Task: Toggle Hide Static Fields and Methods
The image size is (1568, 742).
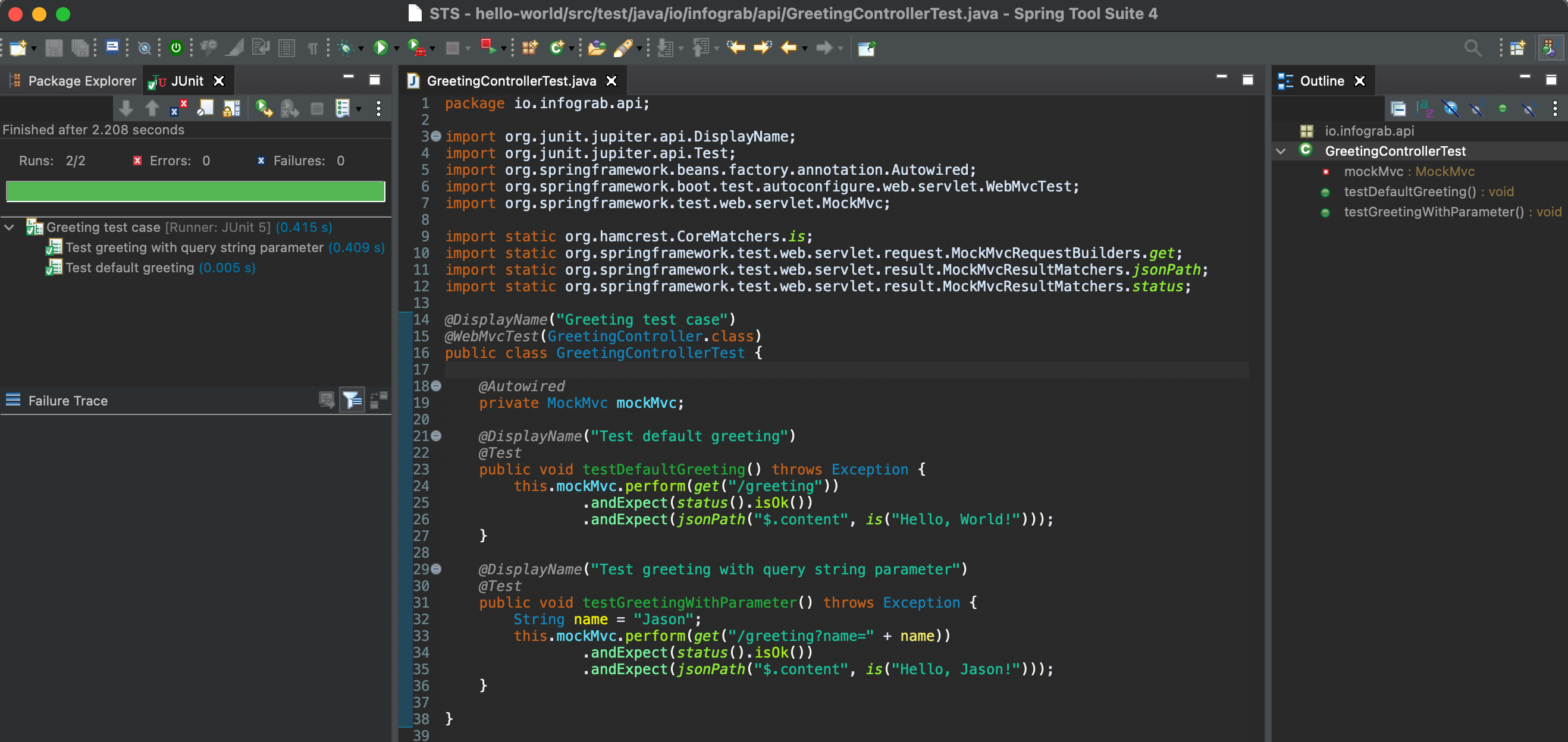Action: (1477, 109)
